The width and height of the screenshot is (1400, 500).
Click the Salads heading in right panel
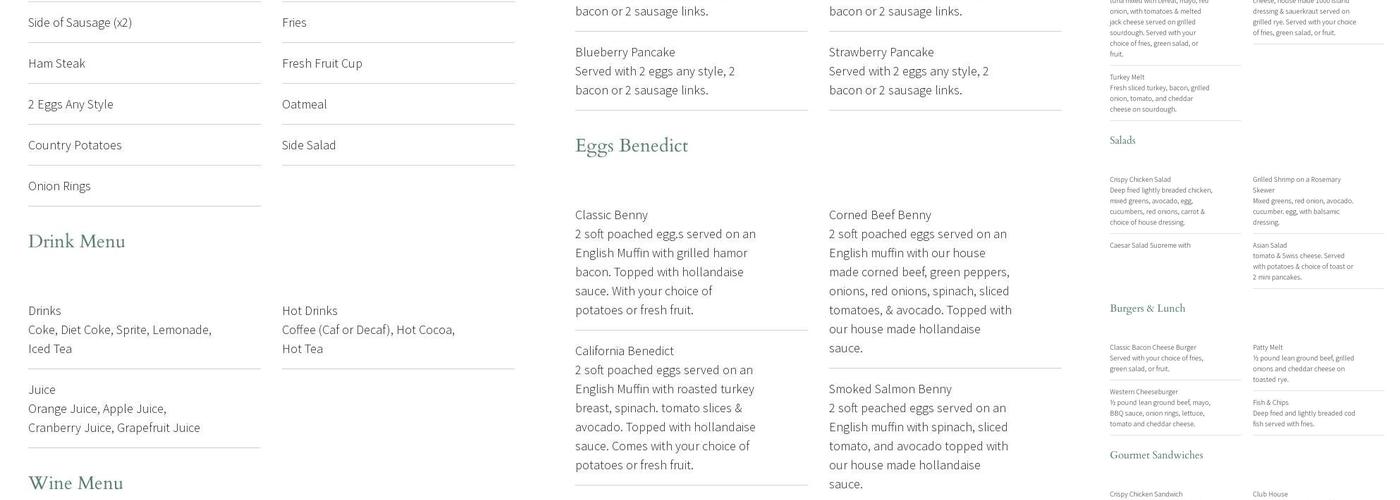click(x=1122, y=141)
